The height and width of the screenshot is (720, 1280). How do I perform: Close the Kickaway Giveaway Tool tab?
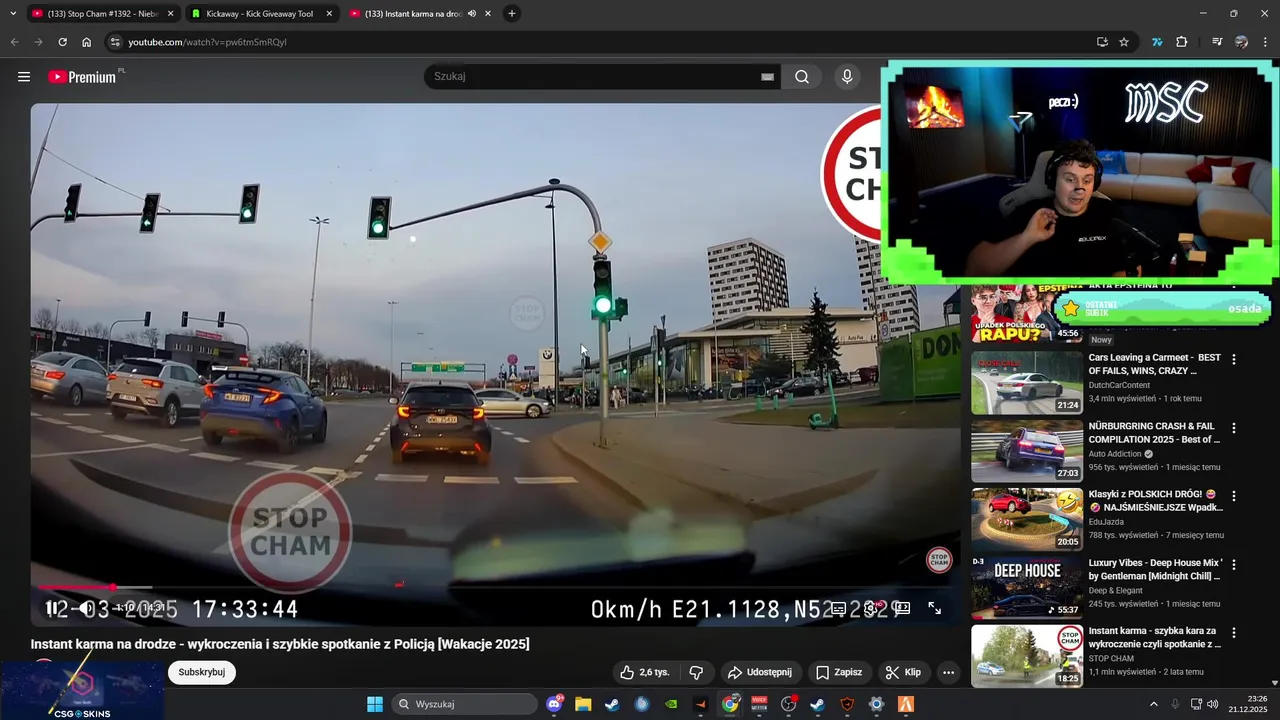coord(329,14)
